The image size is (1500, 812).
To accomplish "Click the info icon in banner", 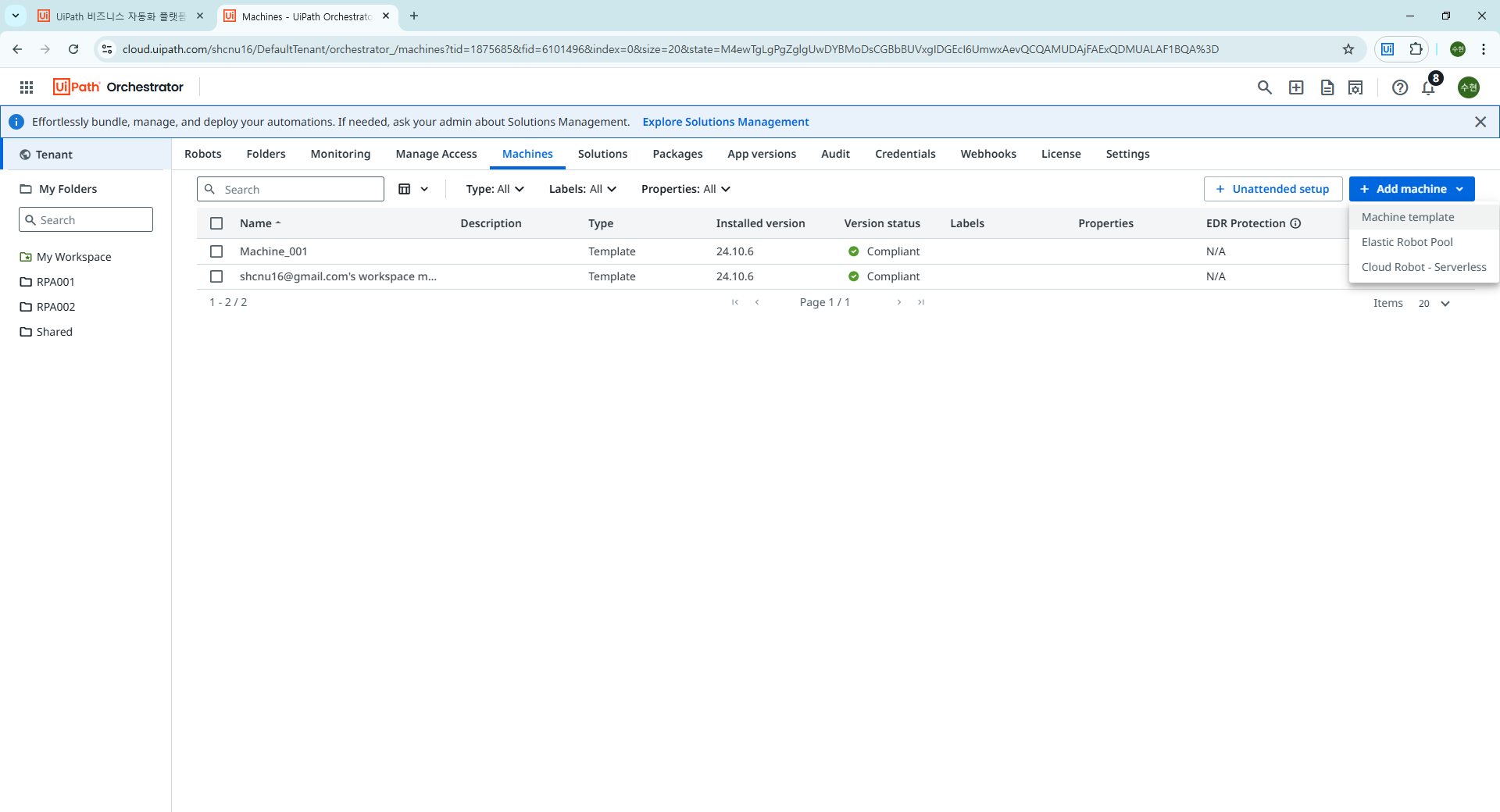I will click(x=16, y=122).
